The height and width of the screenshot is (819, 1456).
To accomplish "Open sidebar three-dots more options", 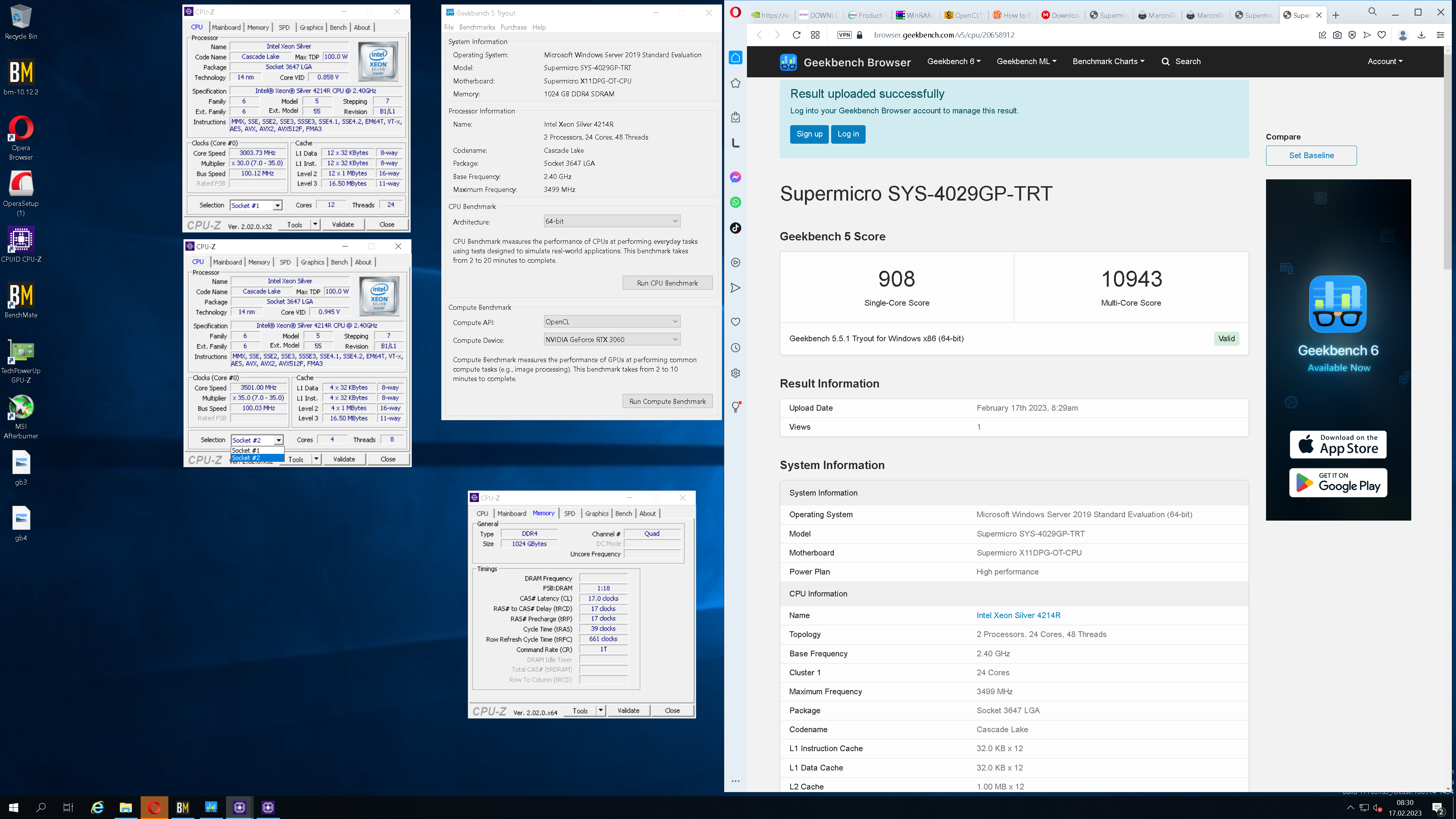I will pos(735,781).
